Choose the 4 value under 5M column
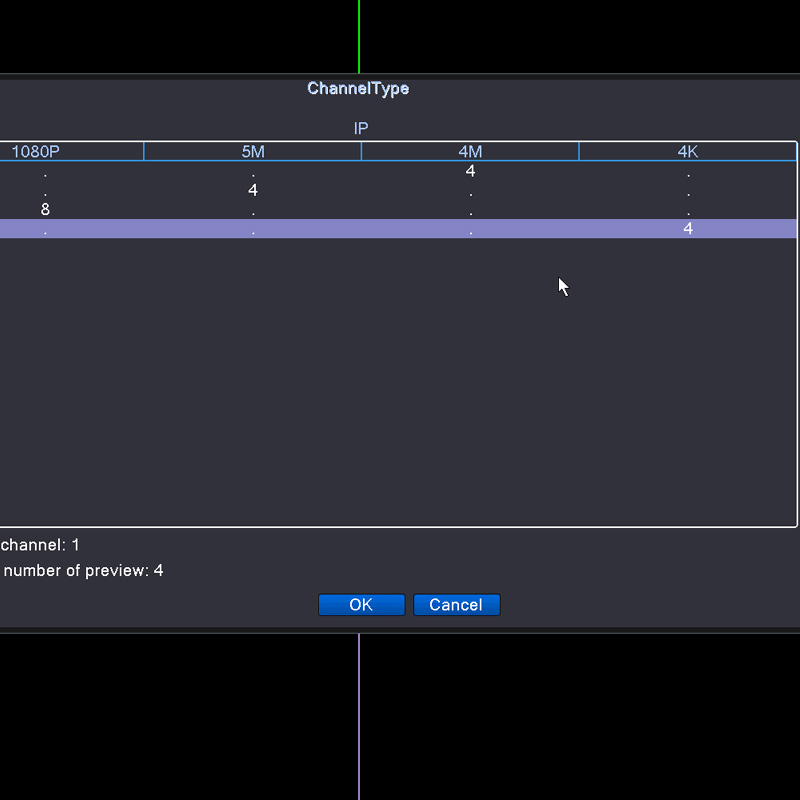800x800 pixels. [x=253, y=190]
